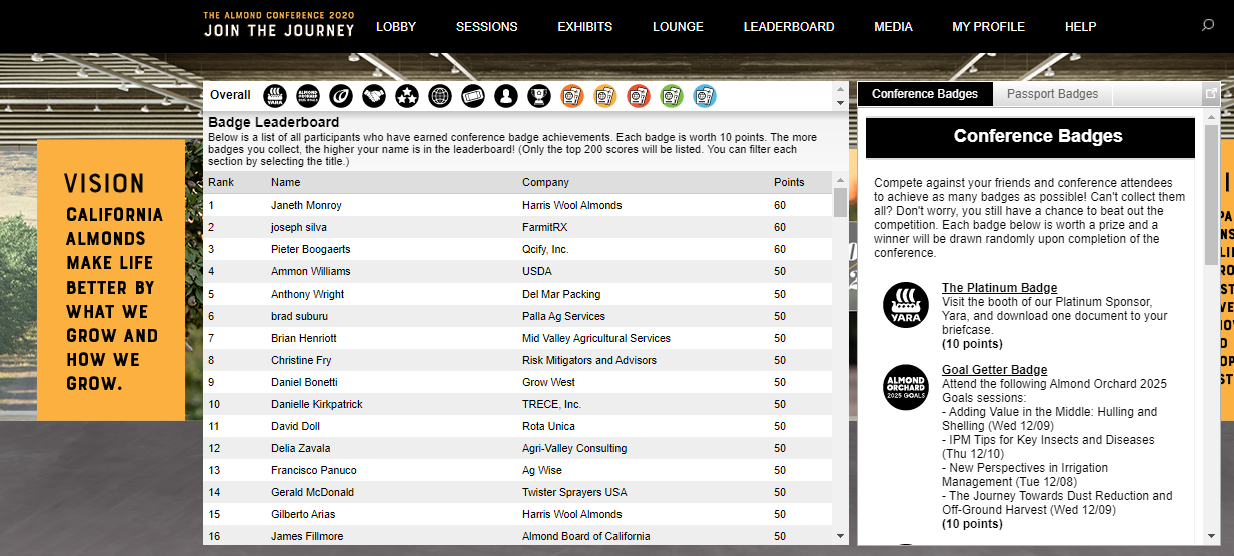
Task: Open the search magnifier icon
Action: (1208, 26)
